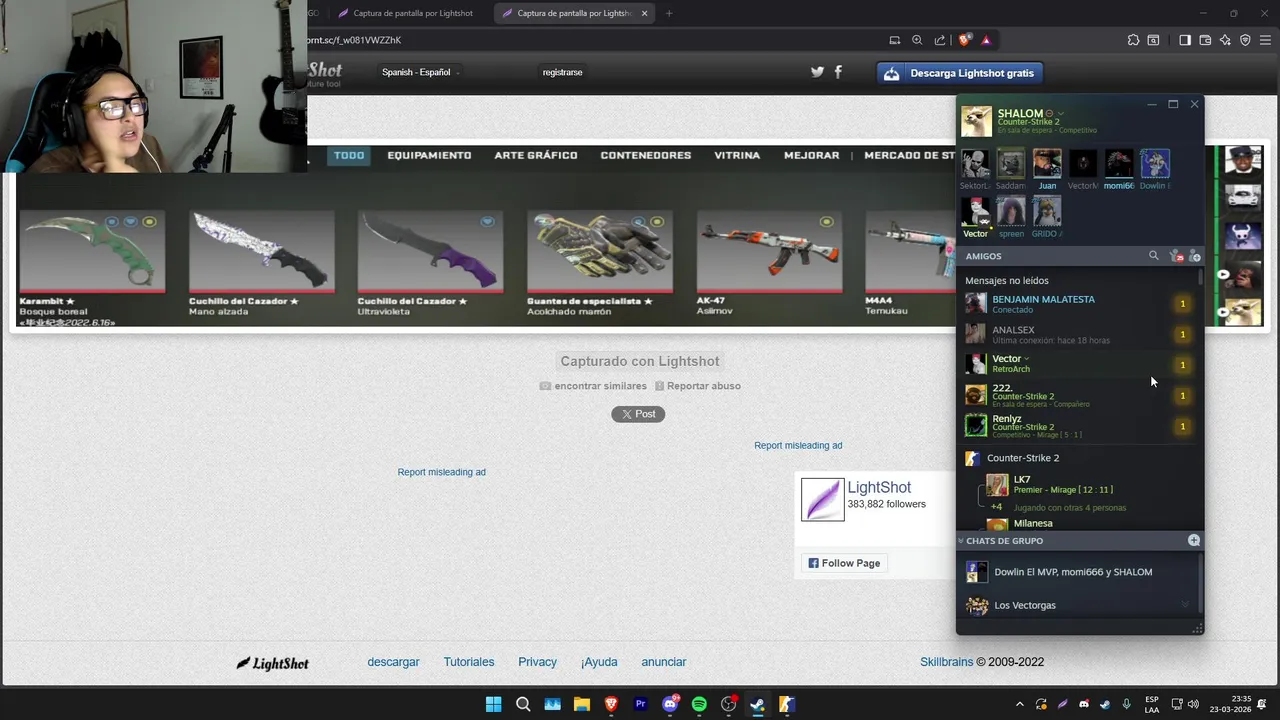The height and width of the screenshot is (720, 1280).
Task: Open Discord from the taskbar
Action: [x=670, y=704]
